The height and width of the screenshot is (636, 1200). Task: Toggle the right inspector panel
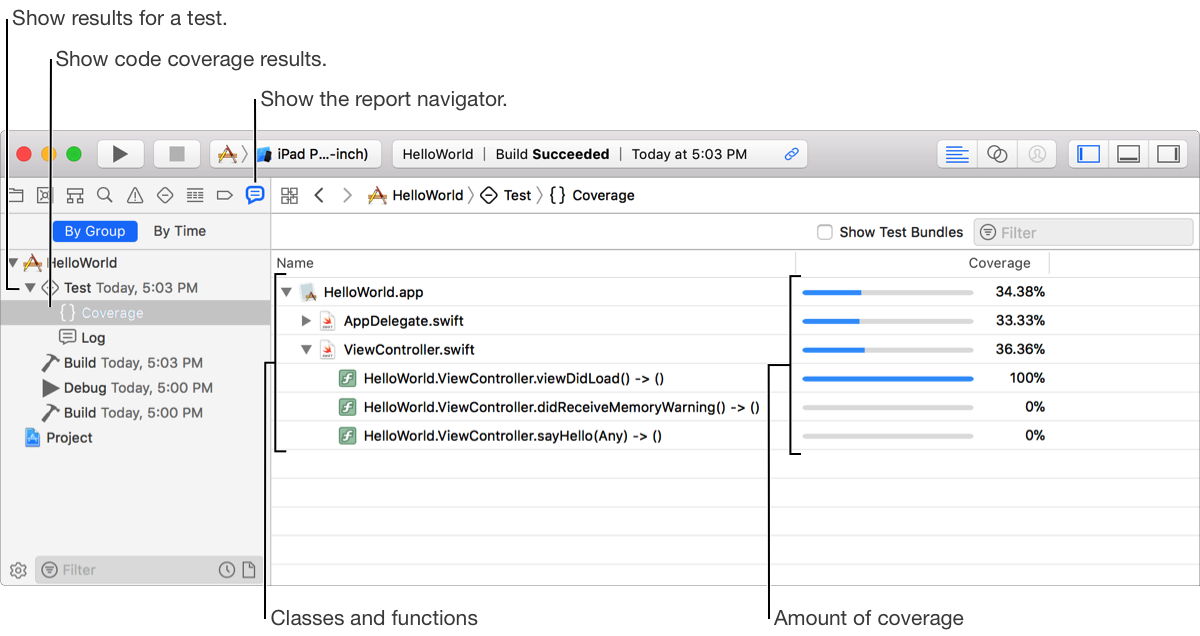click(x=1167, y=154)
